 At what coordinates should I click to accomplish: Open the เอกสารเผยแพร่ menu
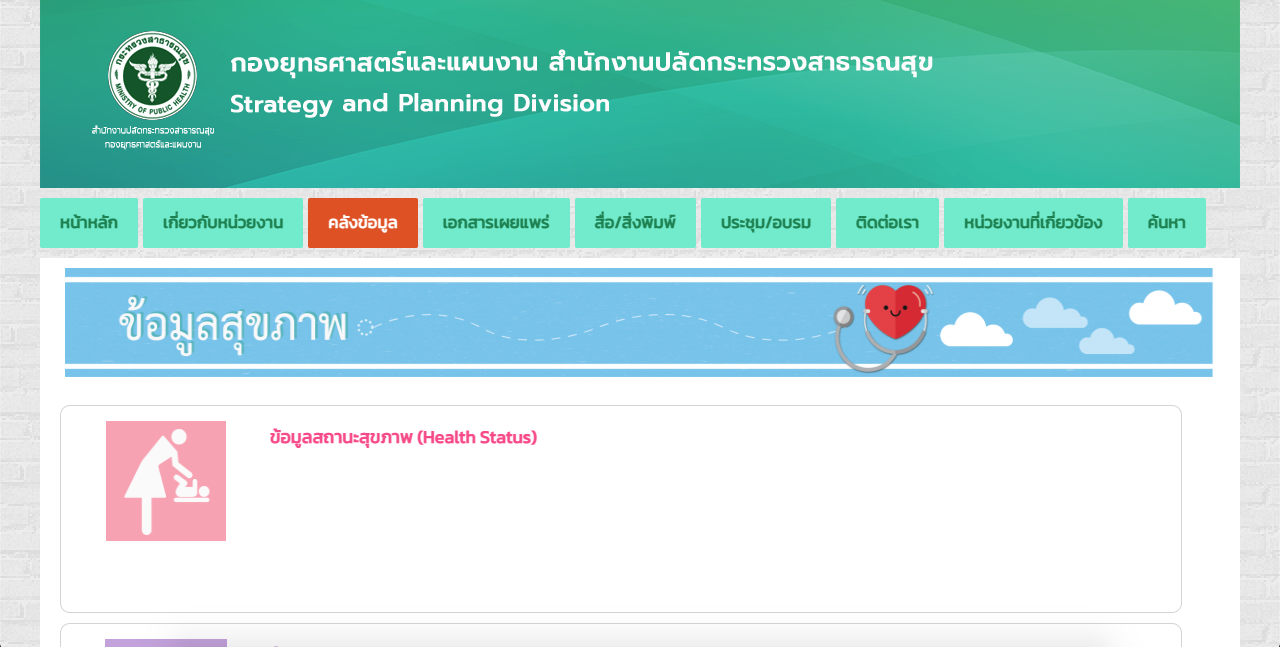[496, 223]
